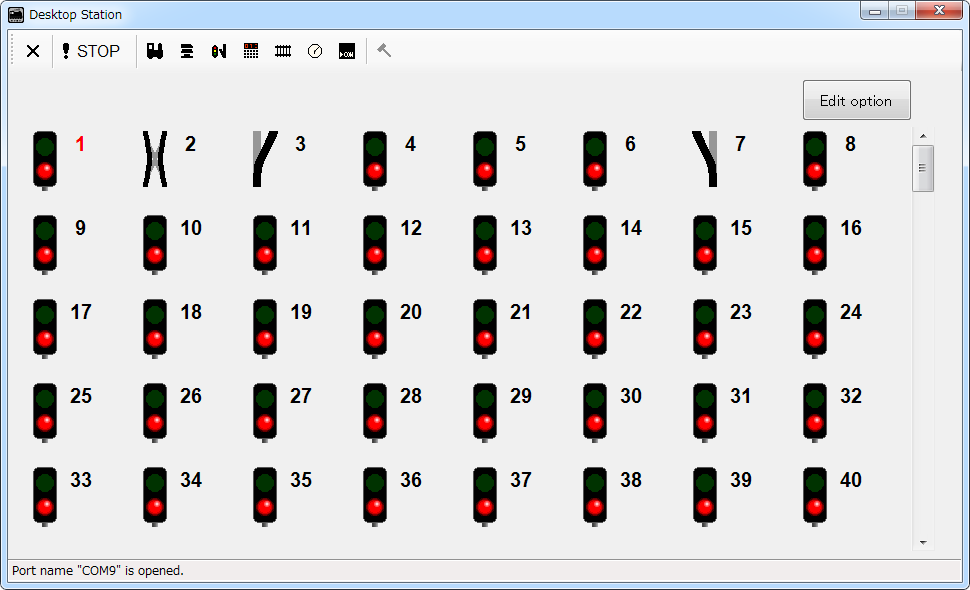
Task: Switch signal number 24
Action: tap(815, 328)
